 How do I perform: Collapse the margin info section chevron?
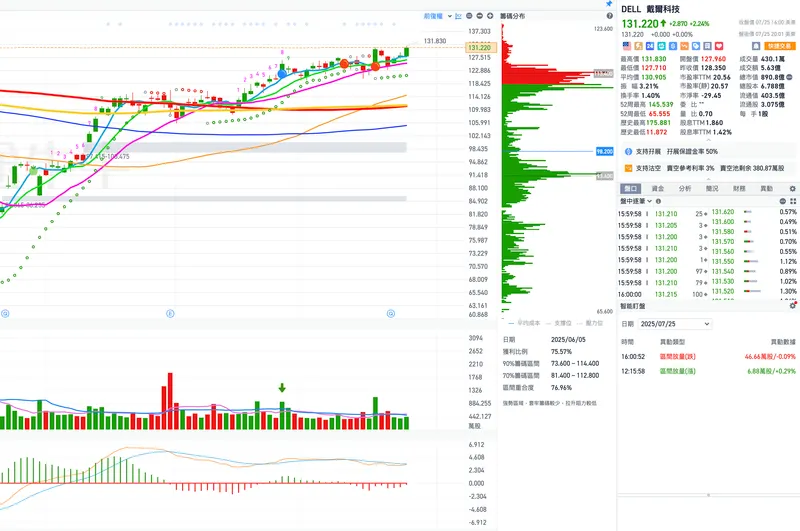[x=708, y=179]
